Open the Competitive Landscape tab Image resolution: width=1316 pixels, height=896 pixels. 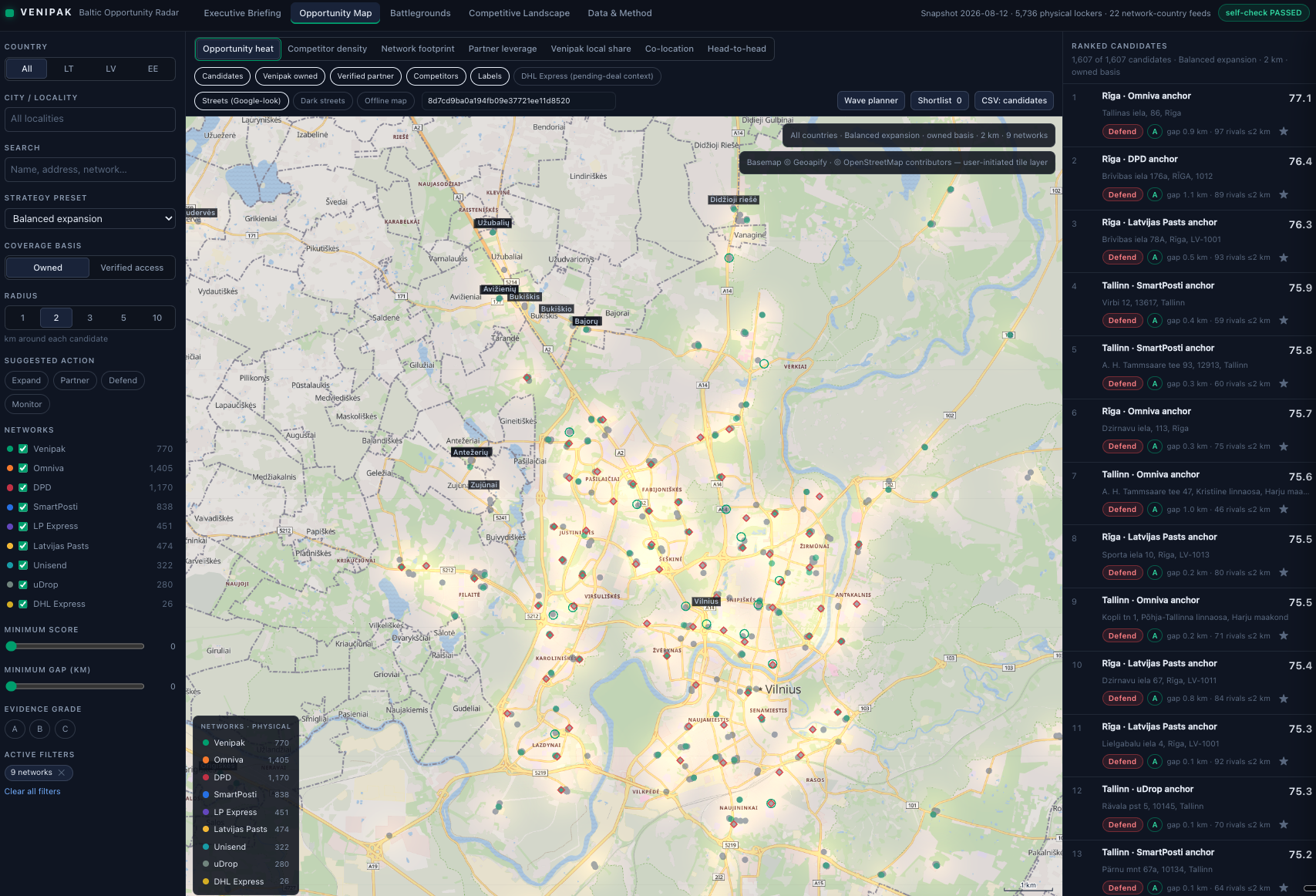pyautogui.click(x=519, y=13)
